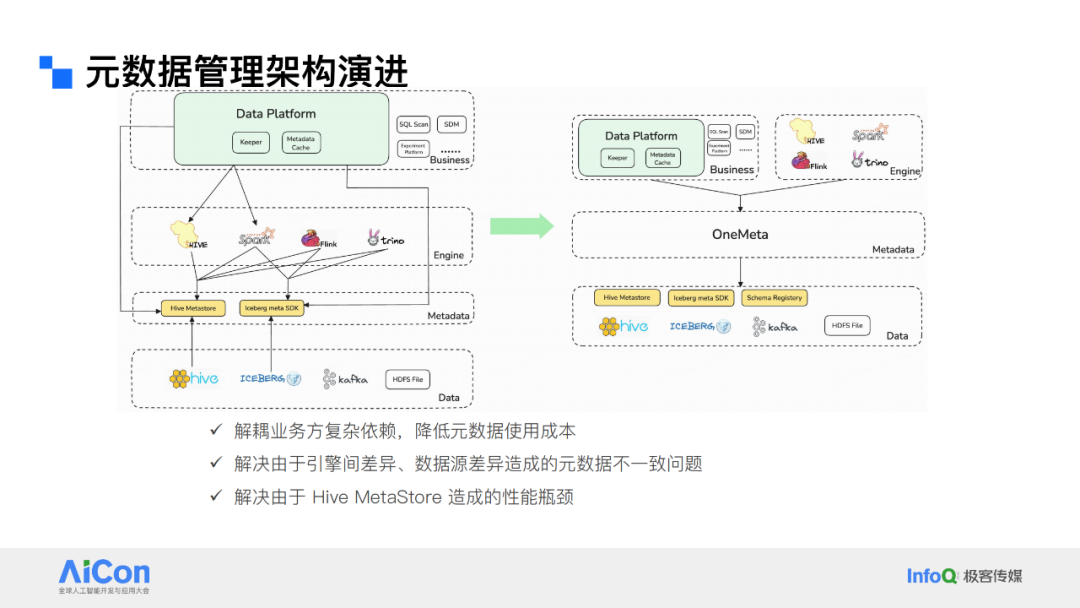Screen dimensions: 1080x608
Task: Click the Data label in right diagram
Action: tap(897, 335)
